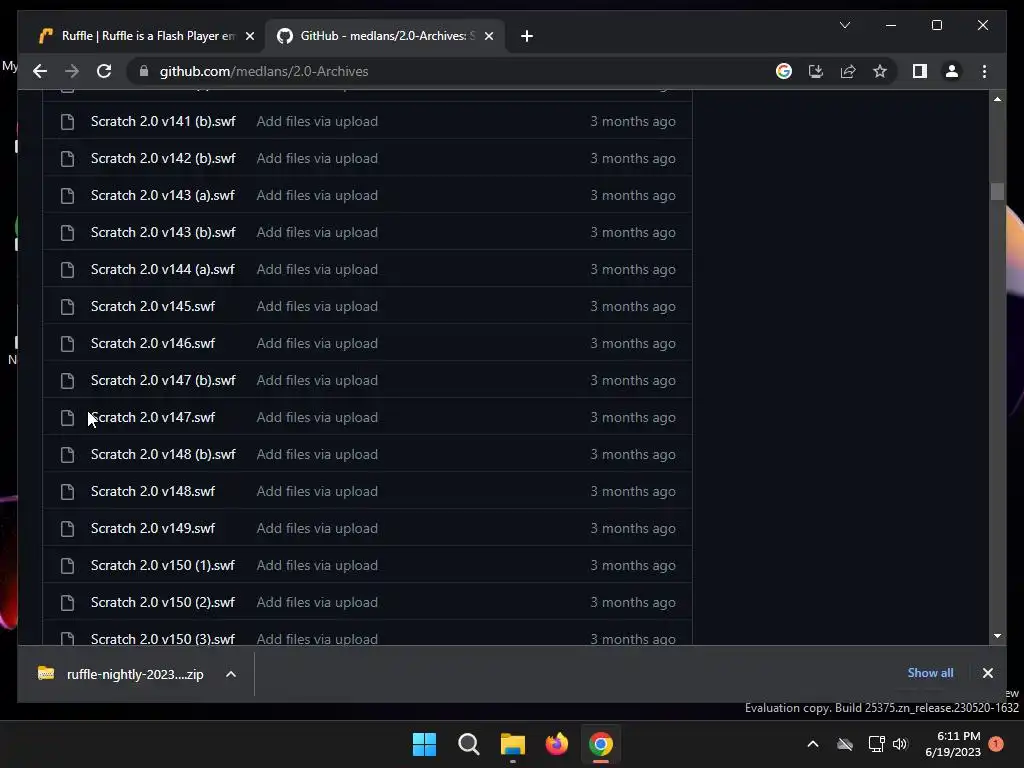
Task: Open a new browser tab
Action: click(527, 36)
